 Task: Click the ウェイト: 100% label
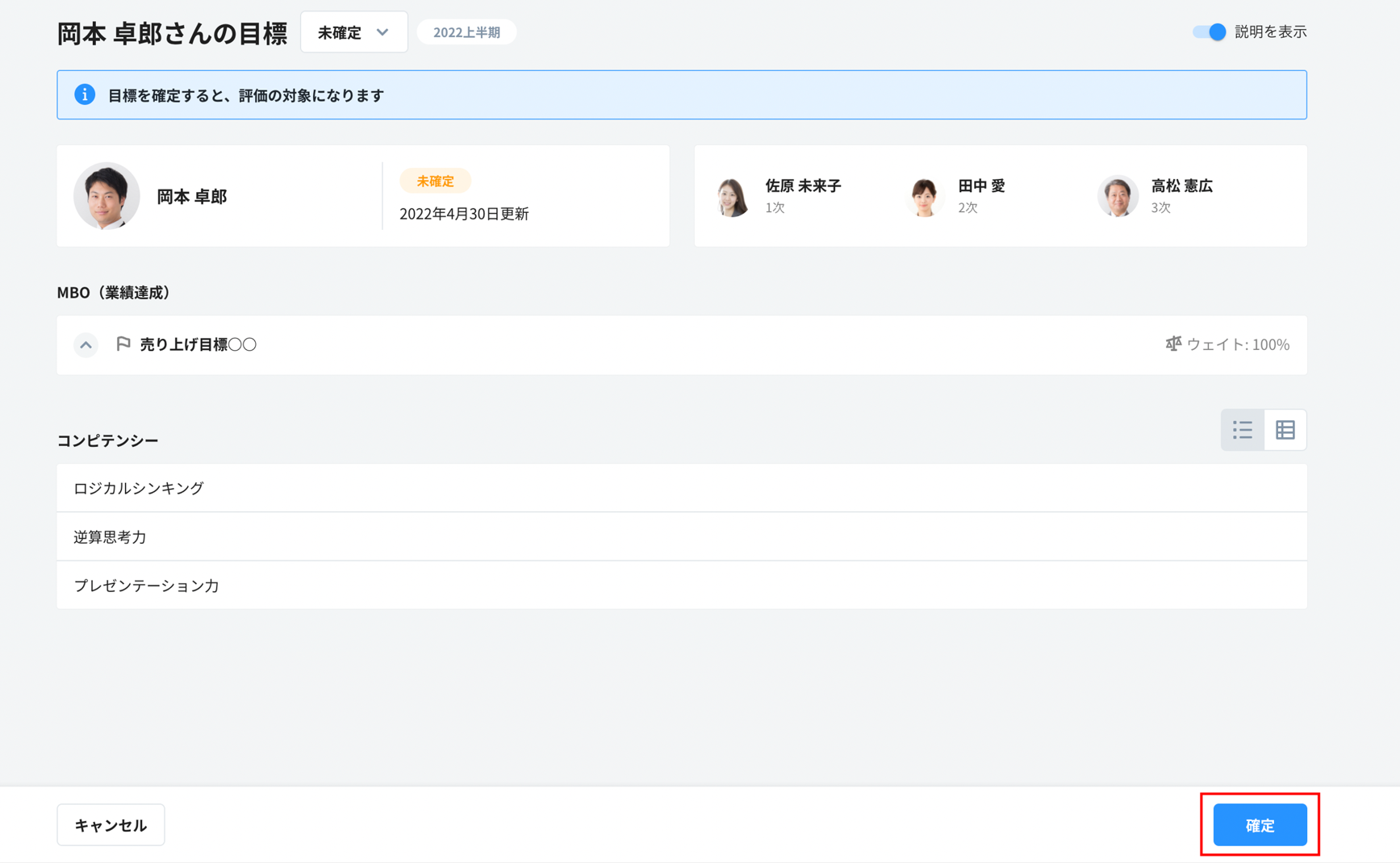click(x=1237, y=344)
